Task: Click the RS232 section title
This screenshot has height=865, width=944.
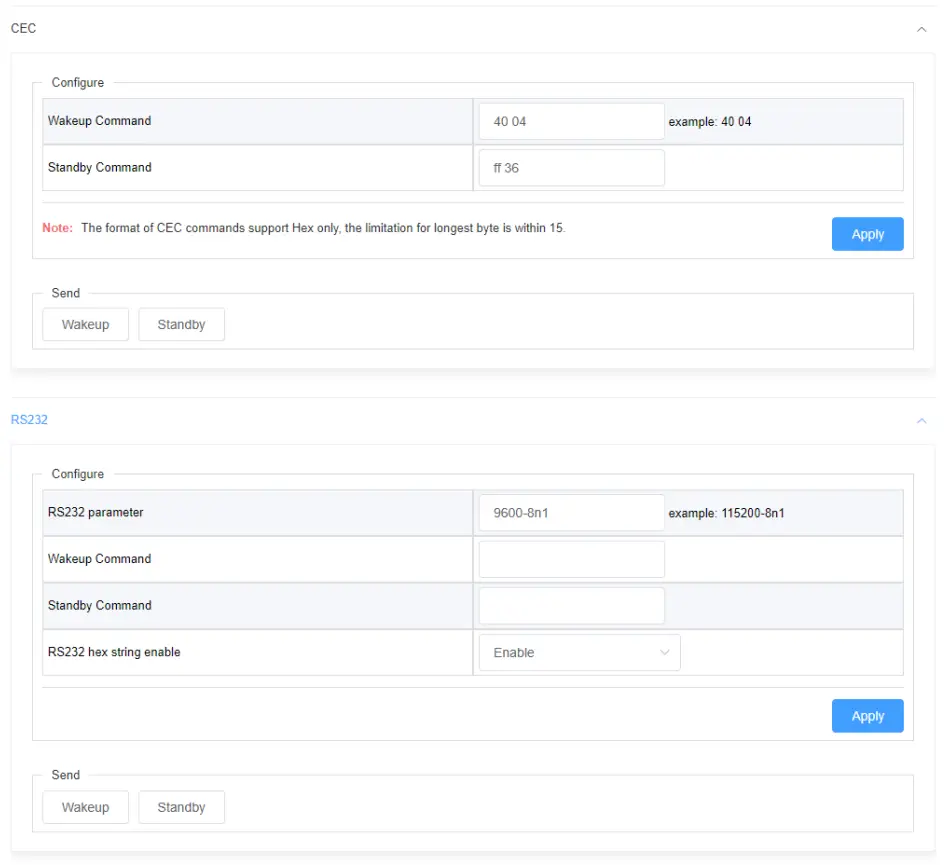Action: 30,420
